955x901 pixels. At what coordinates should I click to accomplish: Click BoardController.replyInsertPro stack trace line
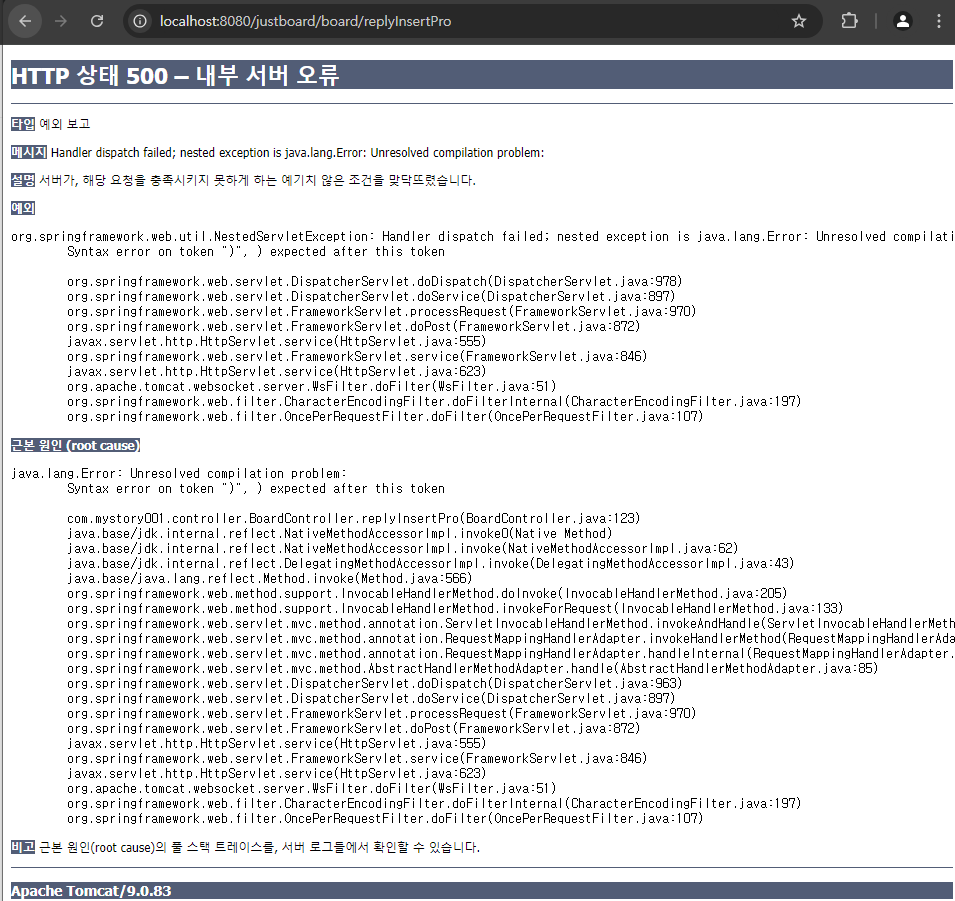click(x=353, y=518)
